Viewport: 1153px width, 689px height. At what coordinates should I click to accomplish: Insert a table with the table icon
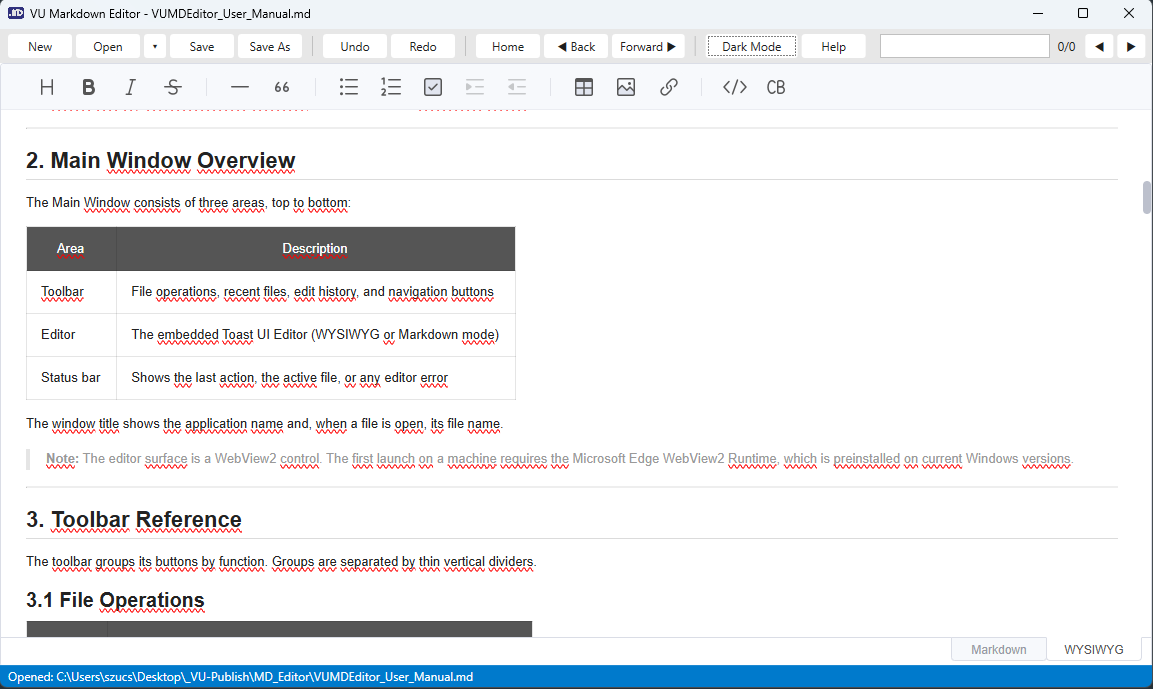tap(584, 88)
